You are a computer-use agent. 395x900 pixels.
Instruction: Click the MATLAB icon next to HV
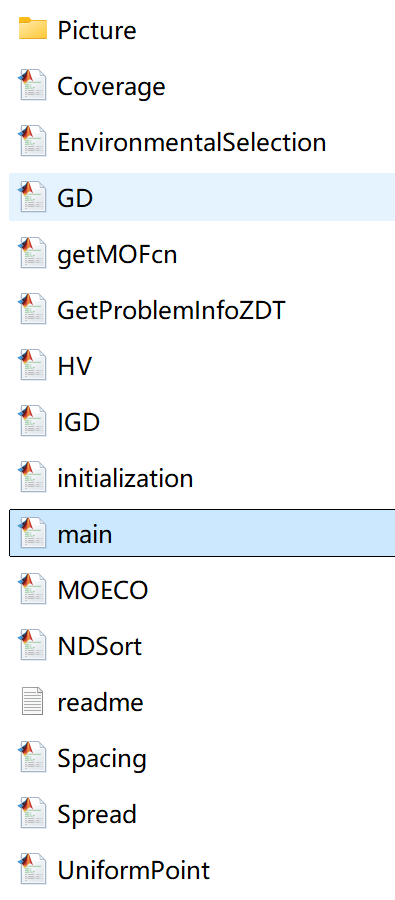click(33, 365)
